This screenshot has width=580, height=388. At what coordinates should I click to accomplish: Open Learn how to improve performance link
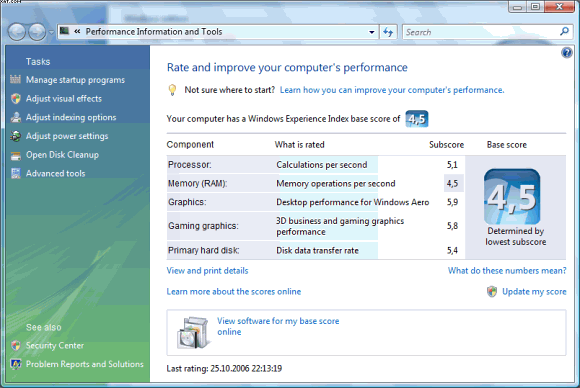tap(392, 90)
